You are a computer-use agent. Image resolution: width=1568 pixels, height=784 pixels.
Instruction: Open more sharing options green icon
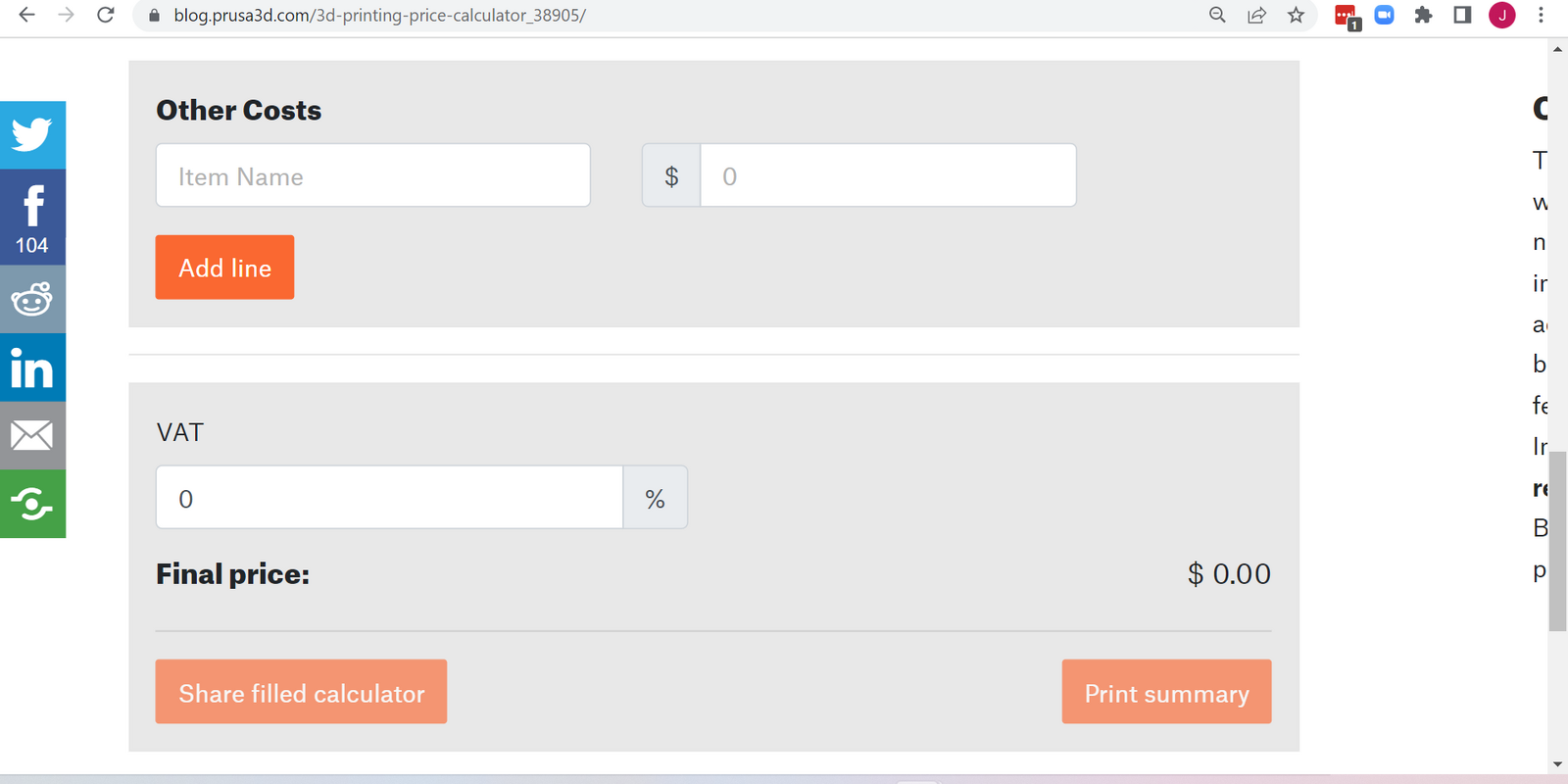(32, 505)
